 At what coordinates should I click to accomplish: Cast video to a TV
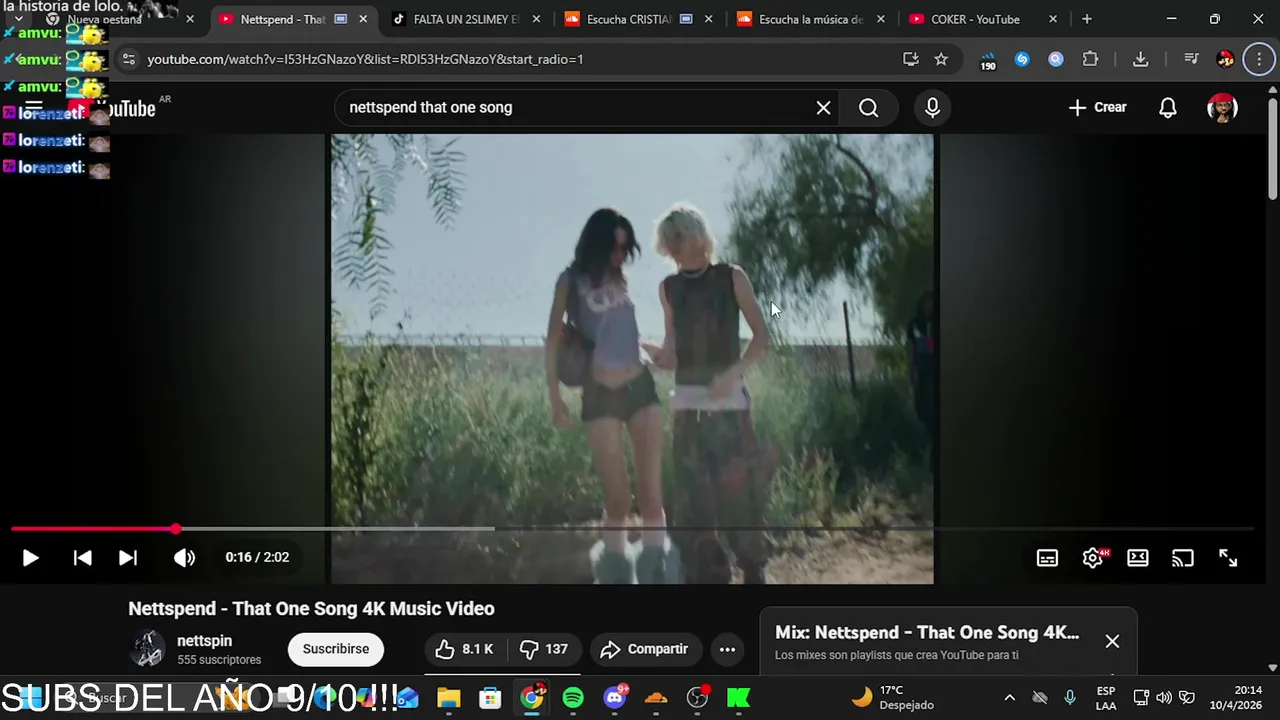(x=1183, y=558)
